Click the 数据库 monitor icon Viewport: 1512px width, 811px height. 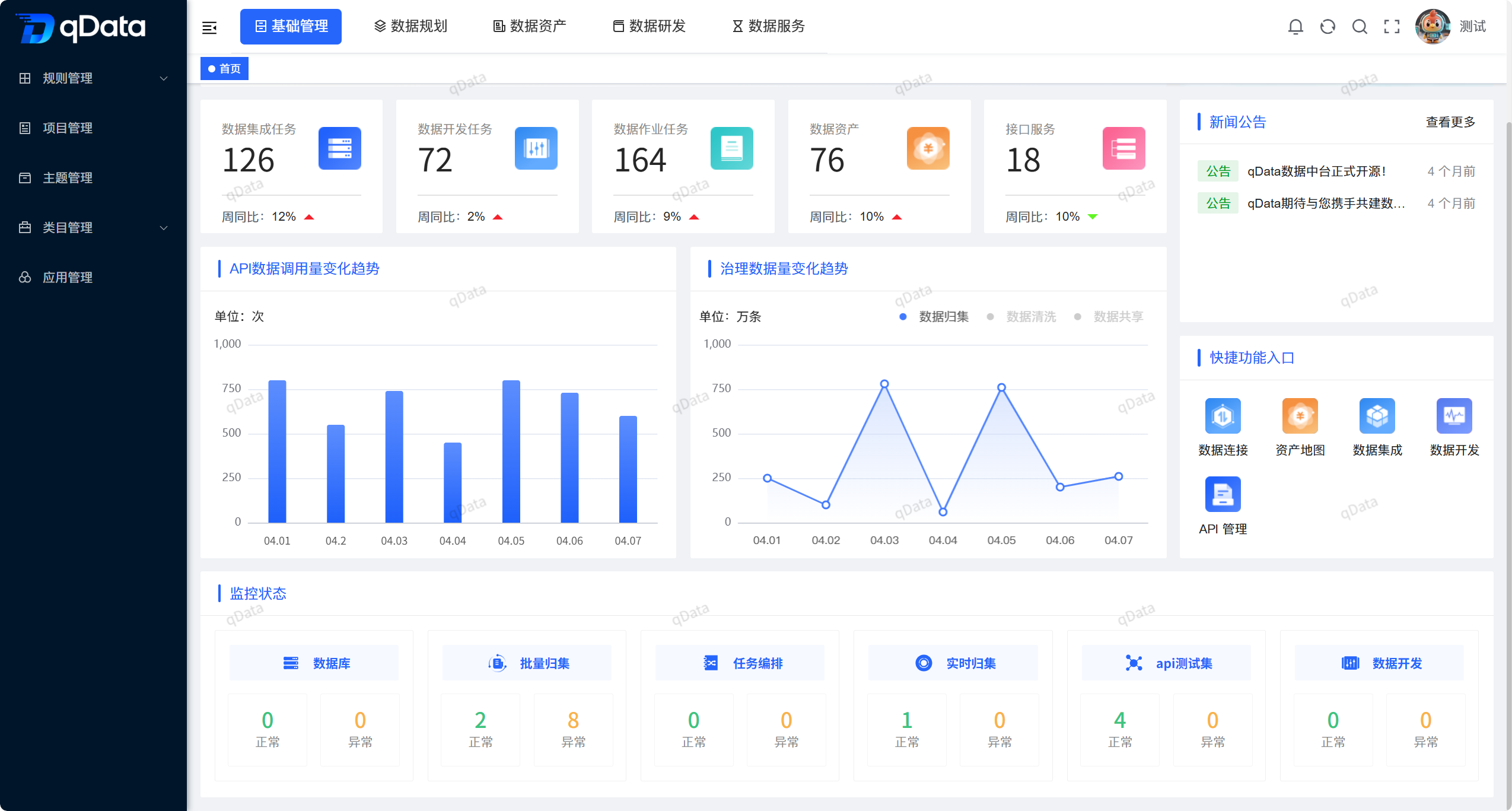pyautogui.click(x=291, y=663)
